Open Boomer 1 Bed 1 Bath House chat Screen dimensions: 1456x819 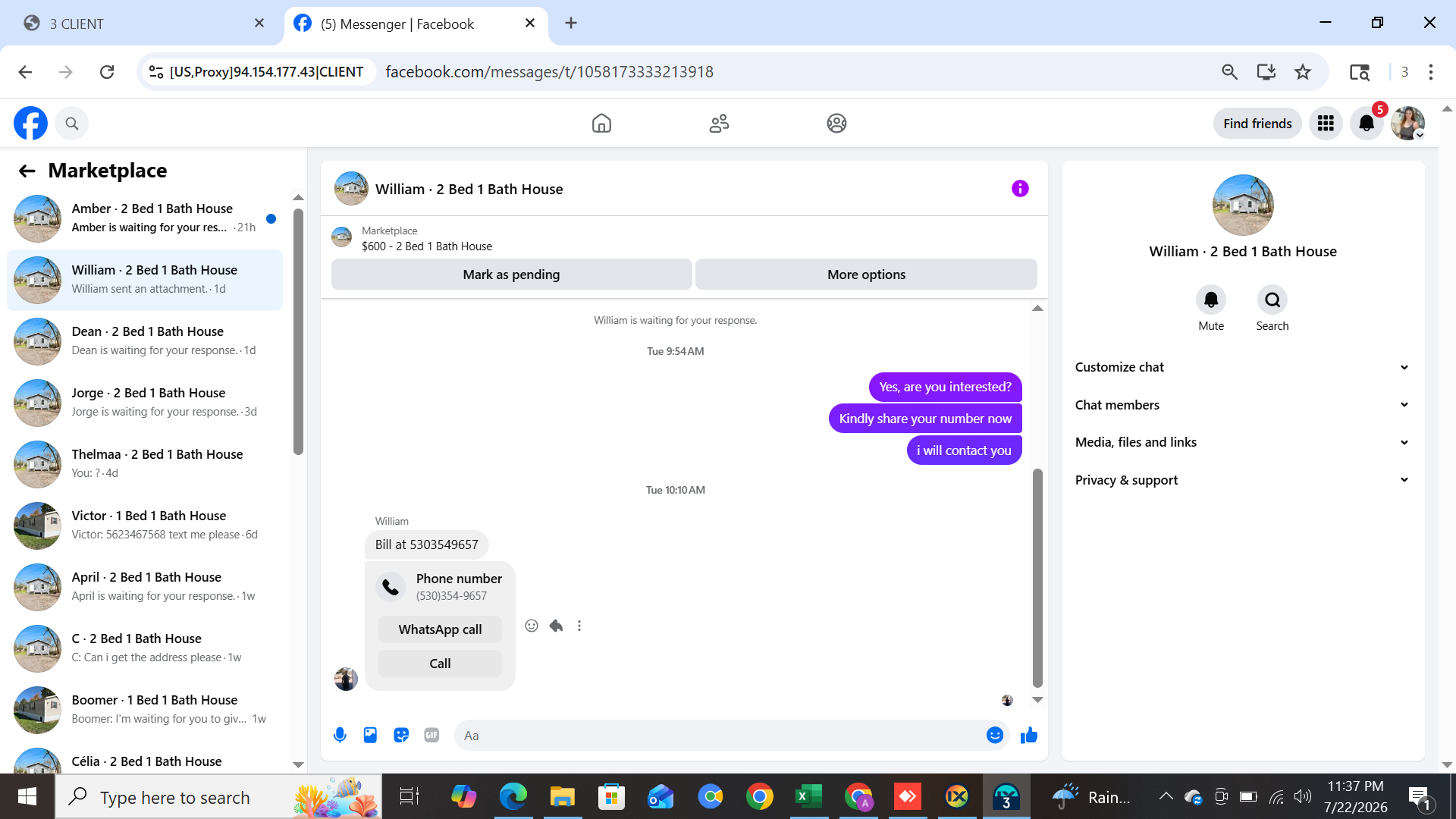pos(144,710)
